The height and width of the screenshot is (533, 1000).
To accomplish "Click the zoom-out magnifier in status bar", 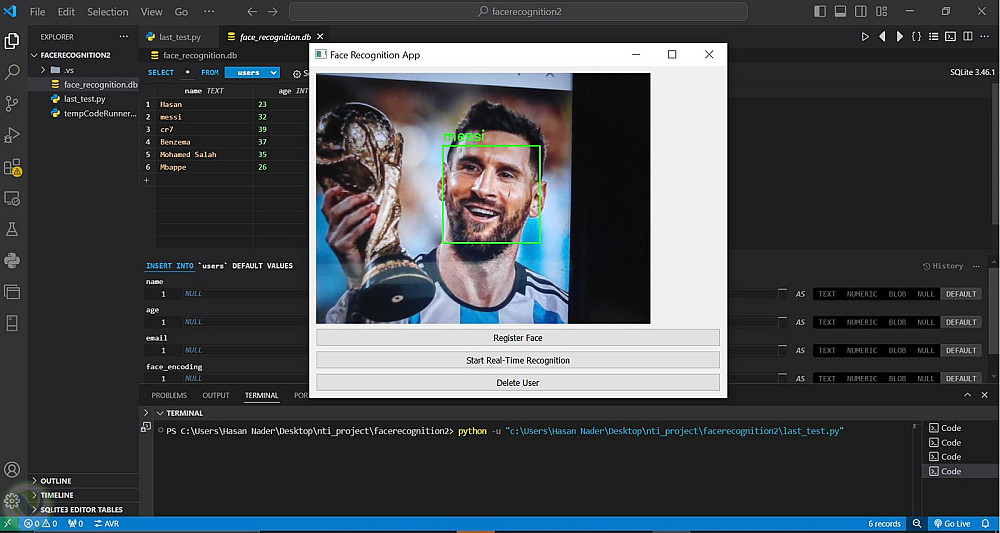I will pos(917,524).
